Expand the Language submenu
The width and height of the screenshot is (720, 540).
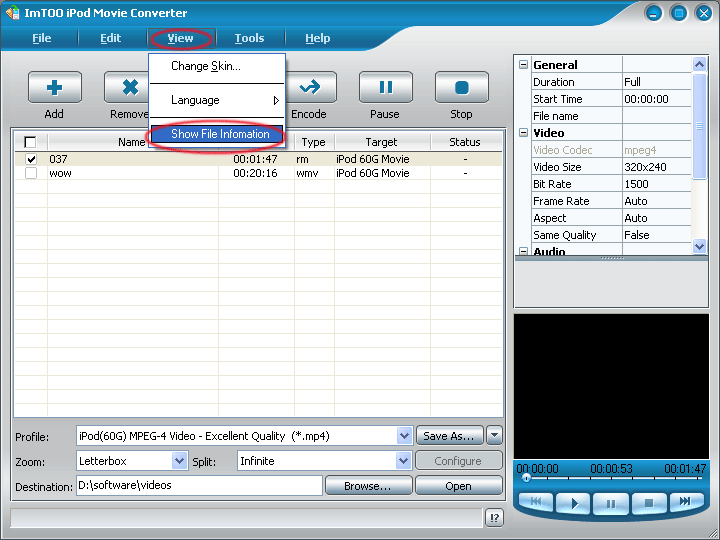(x=217, y=100)
